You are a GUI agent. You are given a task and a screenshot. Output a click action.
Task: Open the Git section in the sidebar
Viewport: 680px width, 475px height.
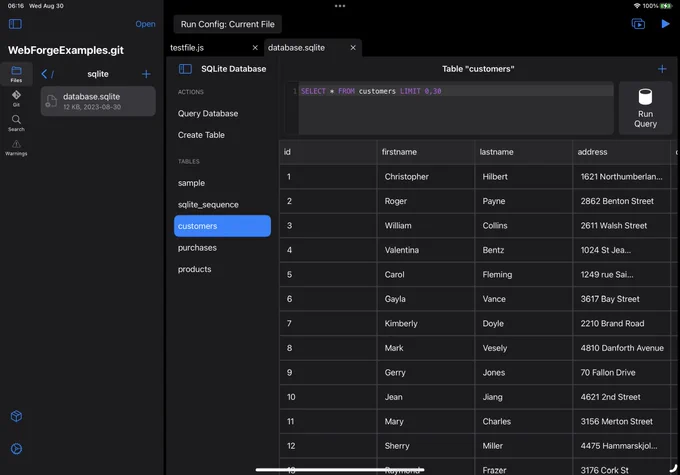(16, 98)
